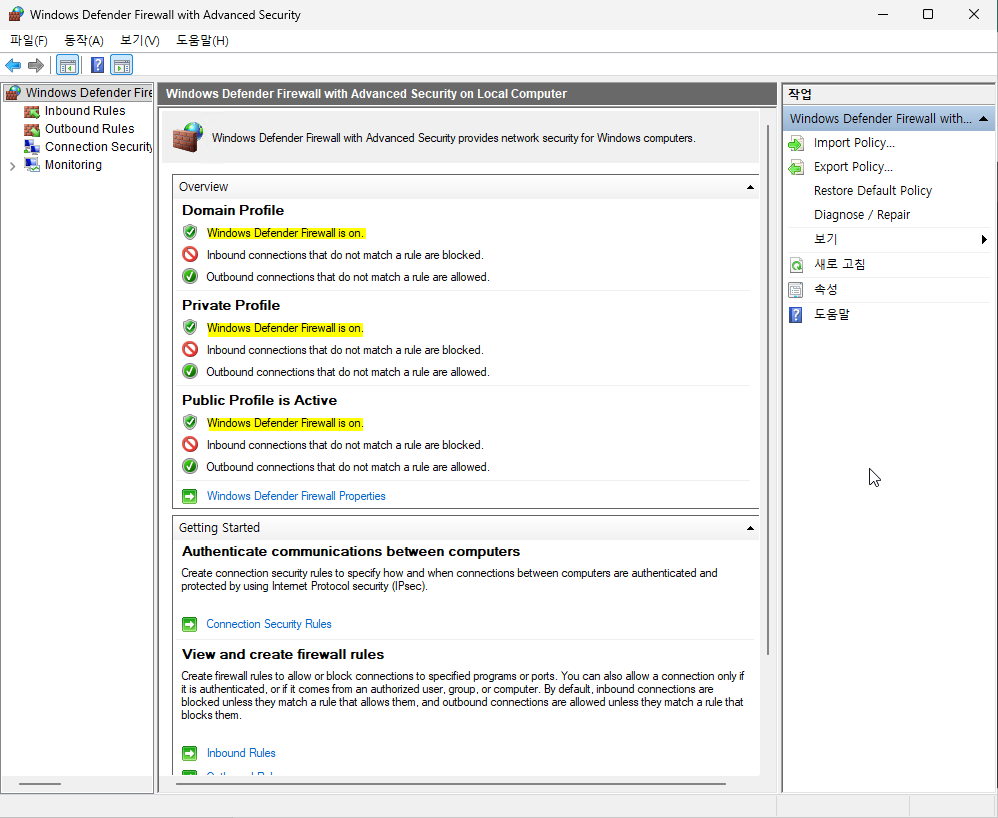Open the 도움말(H) menu
The image size is (998, 818).
coord(202,41)
